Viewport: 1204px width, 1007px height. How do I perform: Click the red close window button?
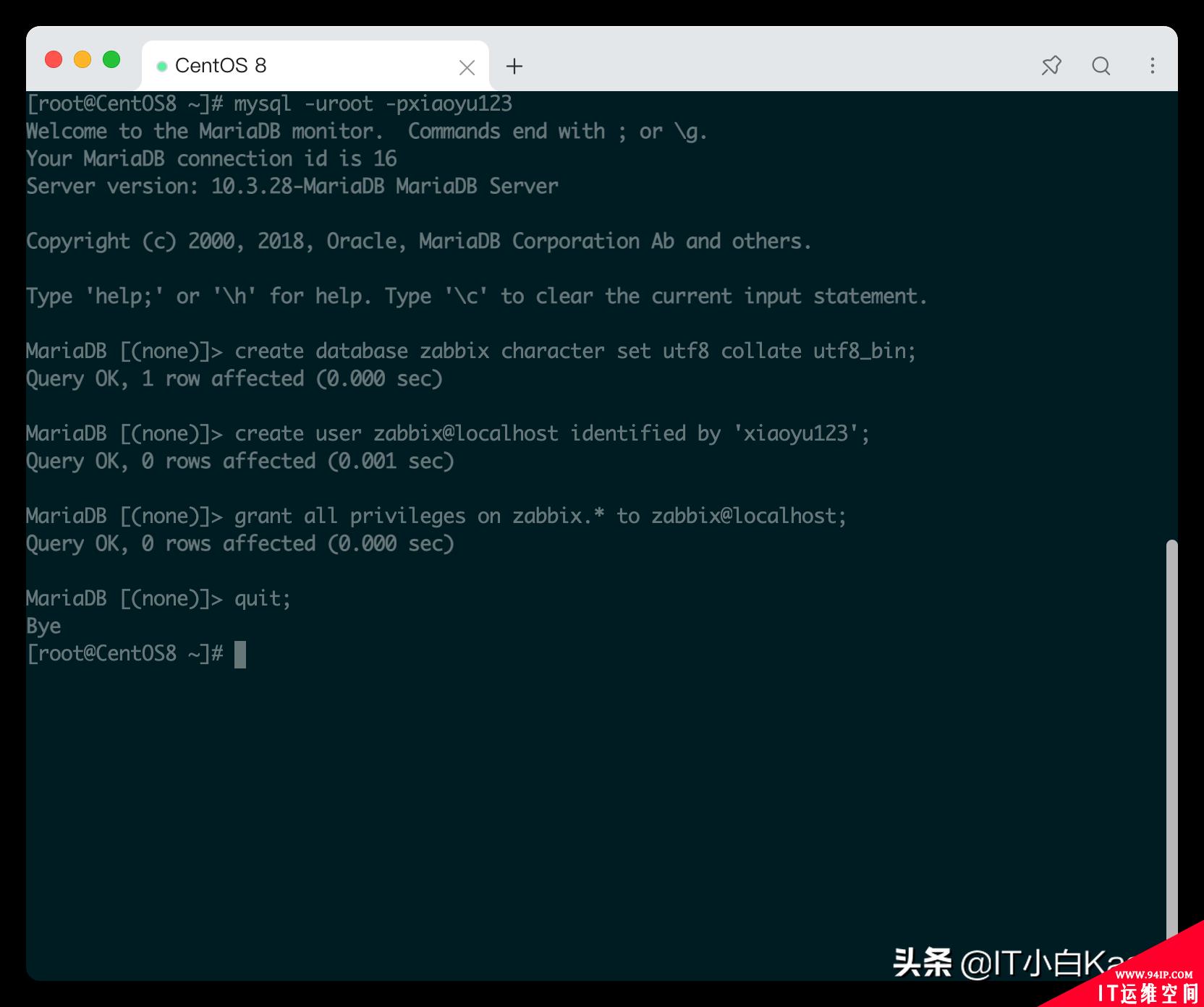tap(54, 59)
